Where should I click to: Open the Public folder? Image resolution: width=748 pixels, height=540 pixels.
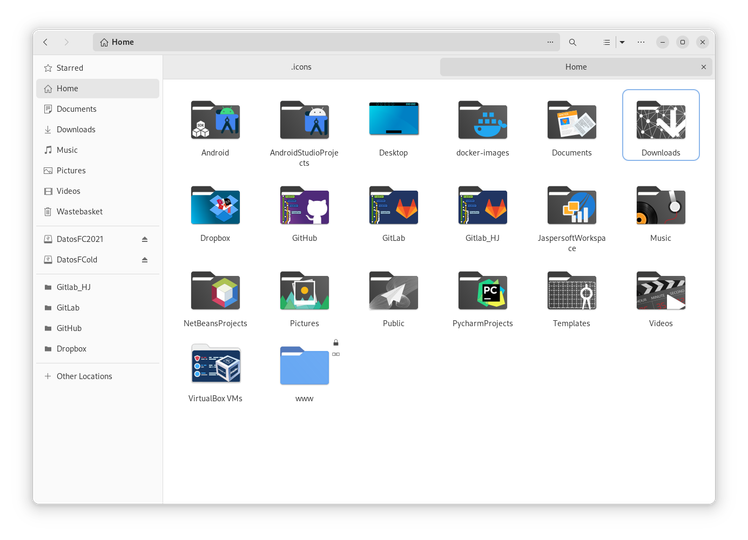[394, 291]
